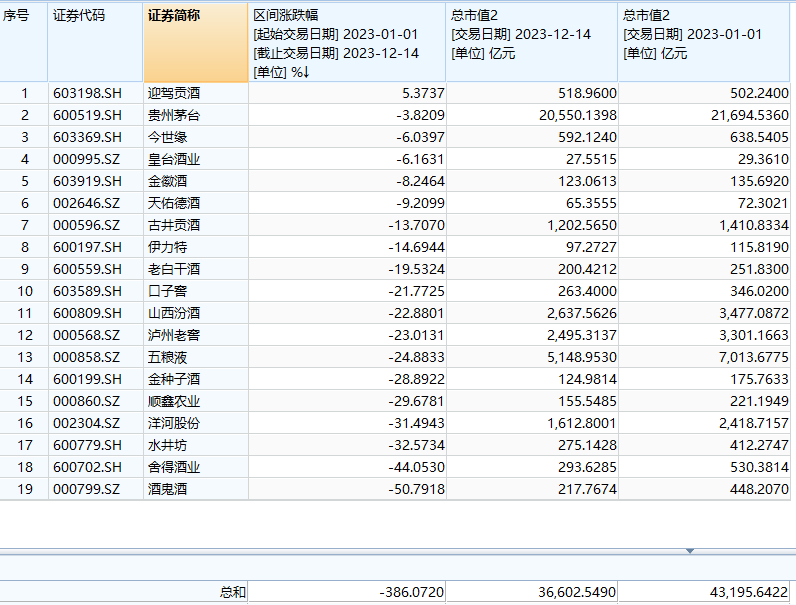Click 总市值2 header dated 2023-01-01
The height and width of the screenshot is (605, 796).
pos(706,43)
